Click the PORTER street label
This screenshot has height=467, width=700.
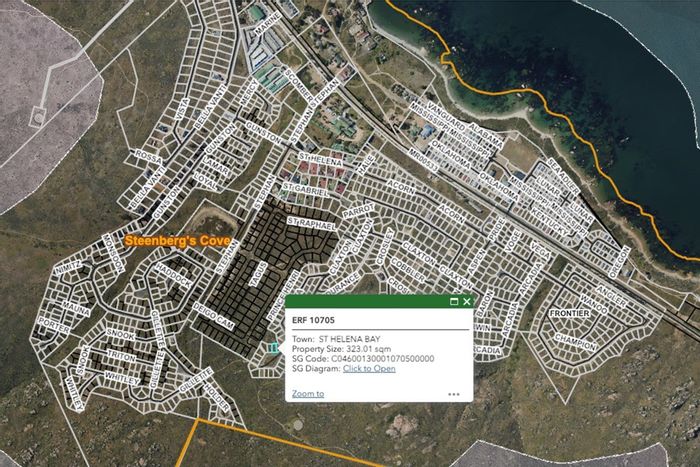coord(54,325)
